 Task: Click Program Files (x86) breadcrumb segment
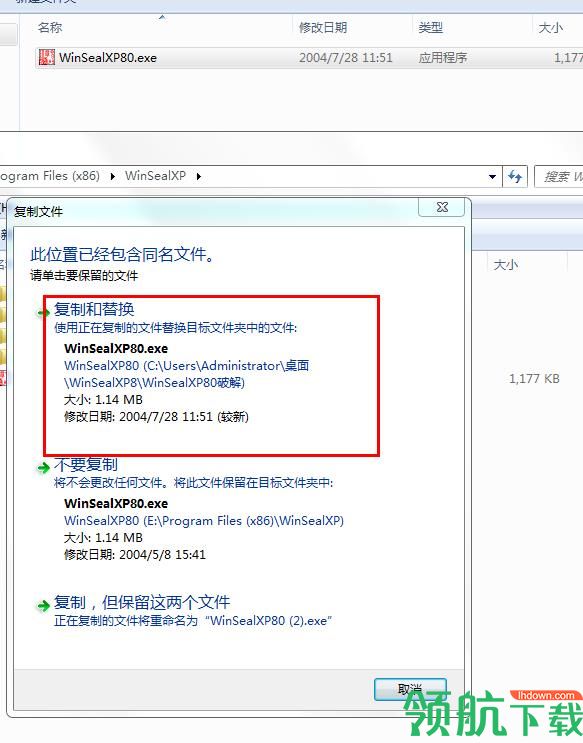pos(50,176)
